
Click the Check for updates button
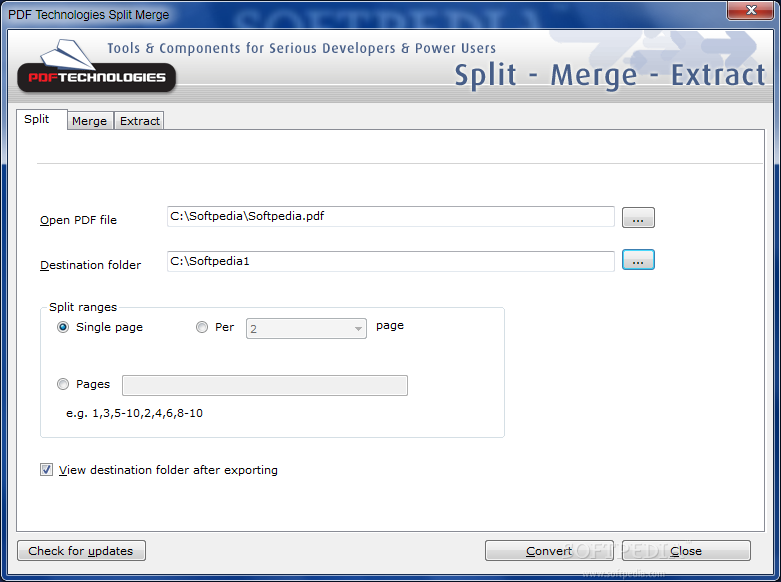point(81,551)
